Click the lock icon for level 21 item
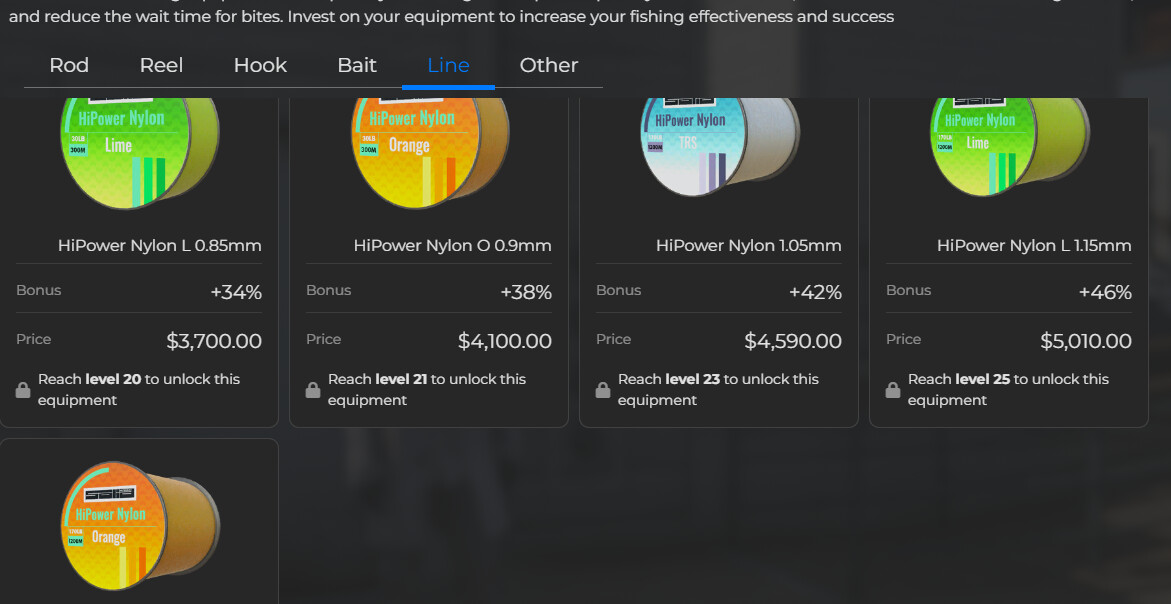Image resolution: width=1171 pixels, height=604 pixels. pyautogui.click(x=313, y=390)
